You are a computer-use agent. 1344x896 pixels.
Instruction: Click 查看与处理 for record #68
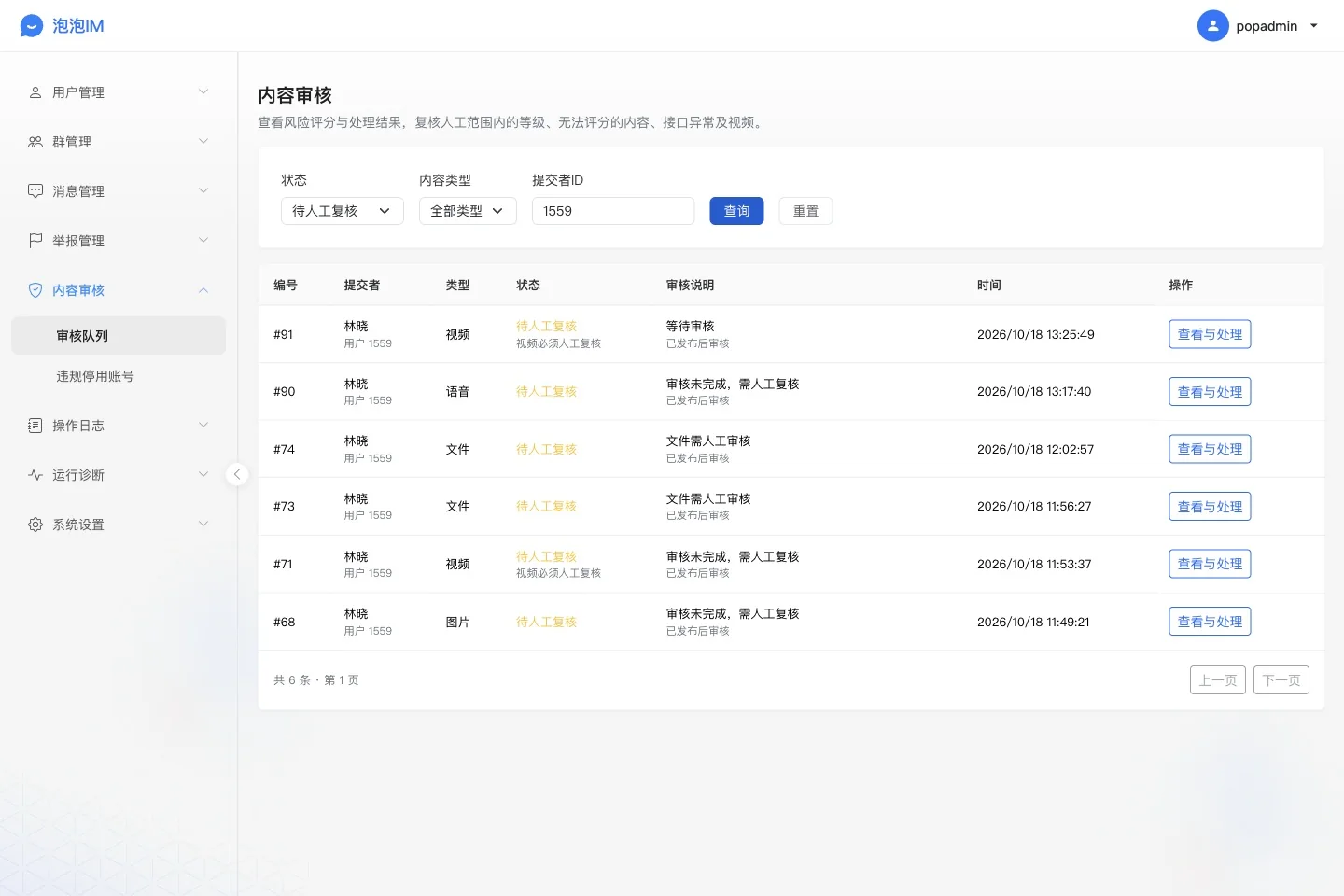pos(1210,622)
